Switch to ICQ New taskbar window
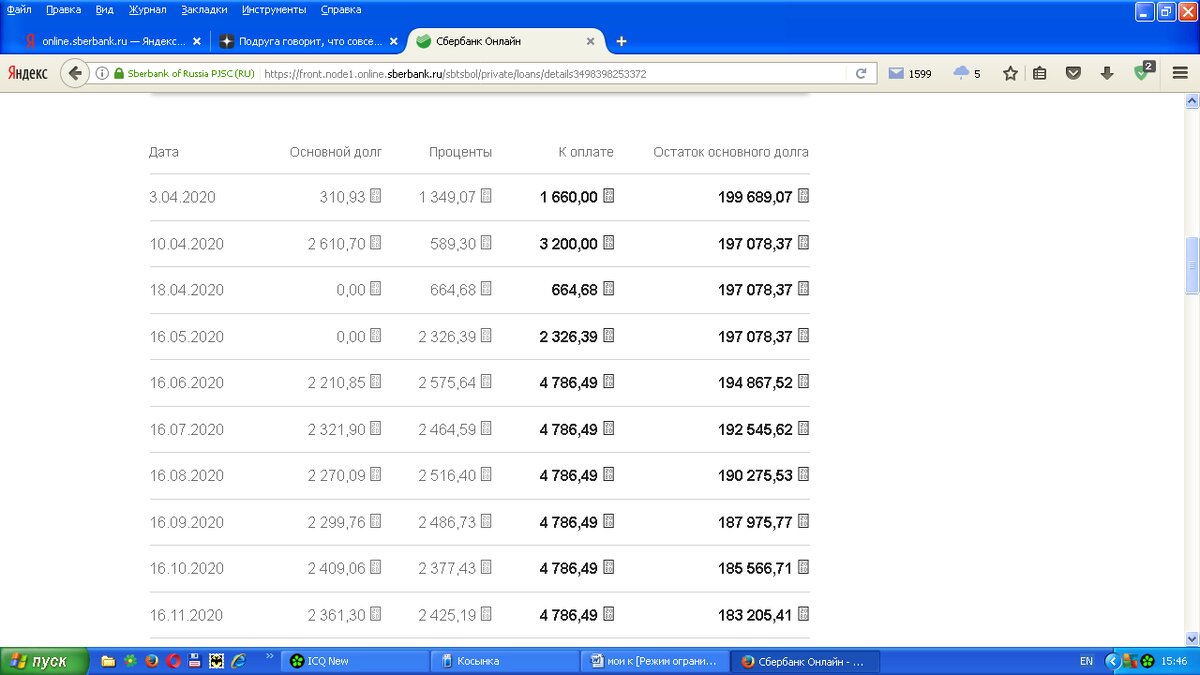Screen dimensions: 1200x675 [354, 661]
